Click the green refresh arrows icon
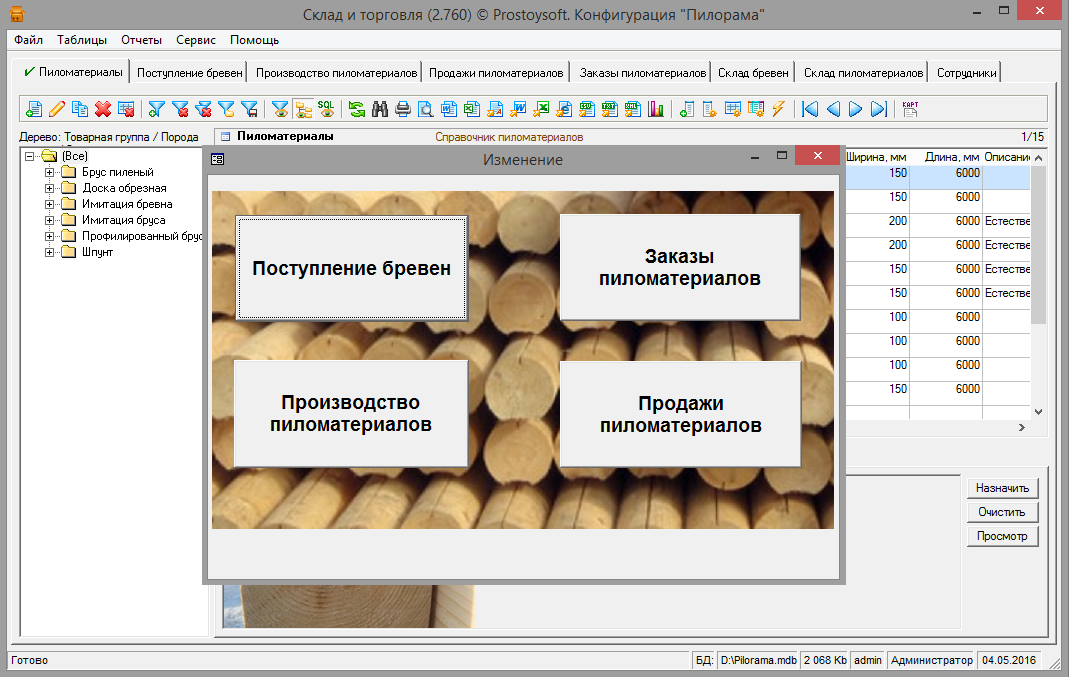1069x677 pixels. tap(357, 109)
